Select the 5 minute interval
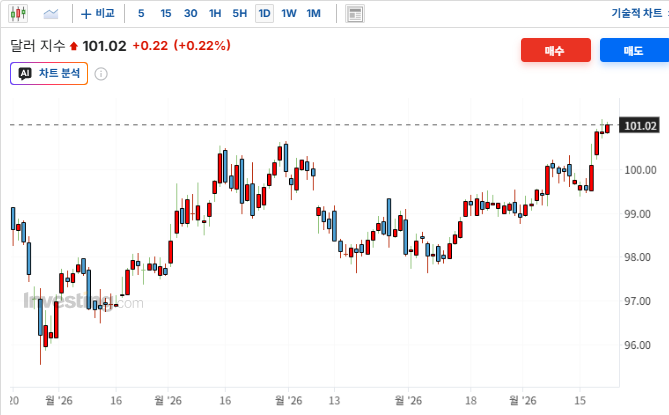669x415 pixels. pos(141,14)
